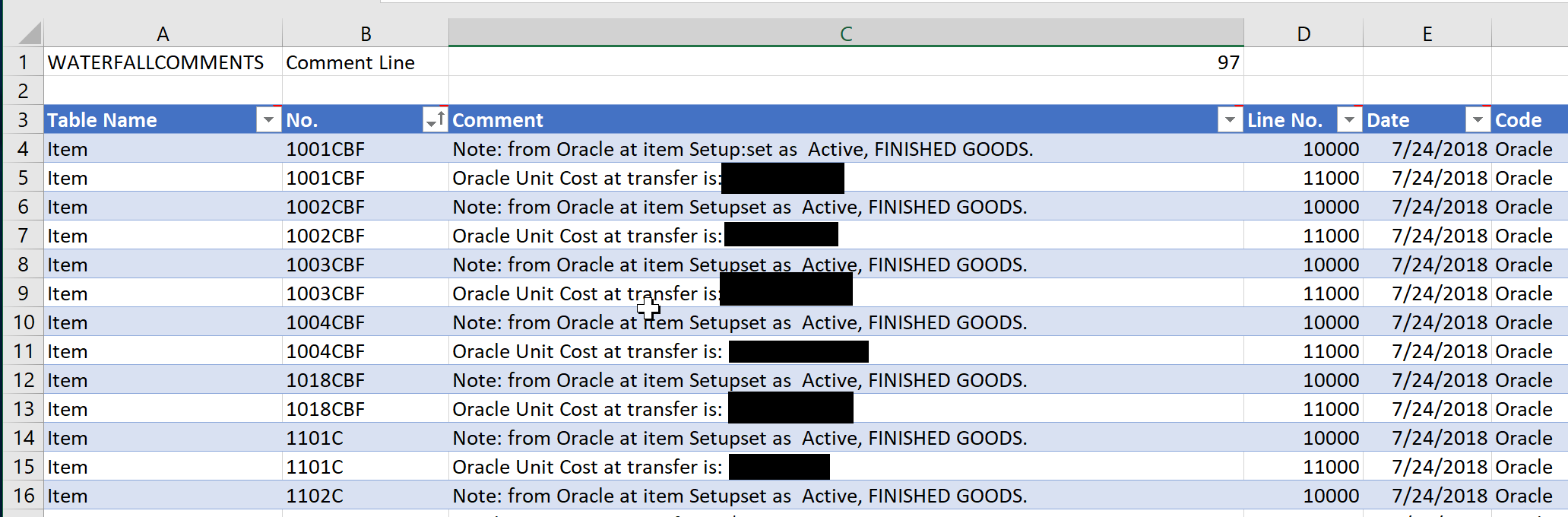The image size is (1568, 517).
Task: Select the Line No. 11000 cell in row 5
Action: tap(1303, 178)
